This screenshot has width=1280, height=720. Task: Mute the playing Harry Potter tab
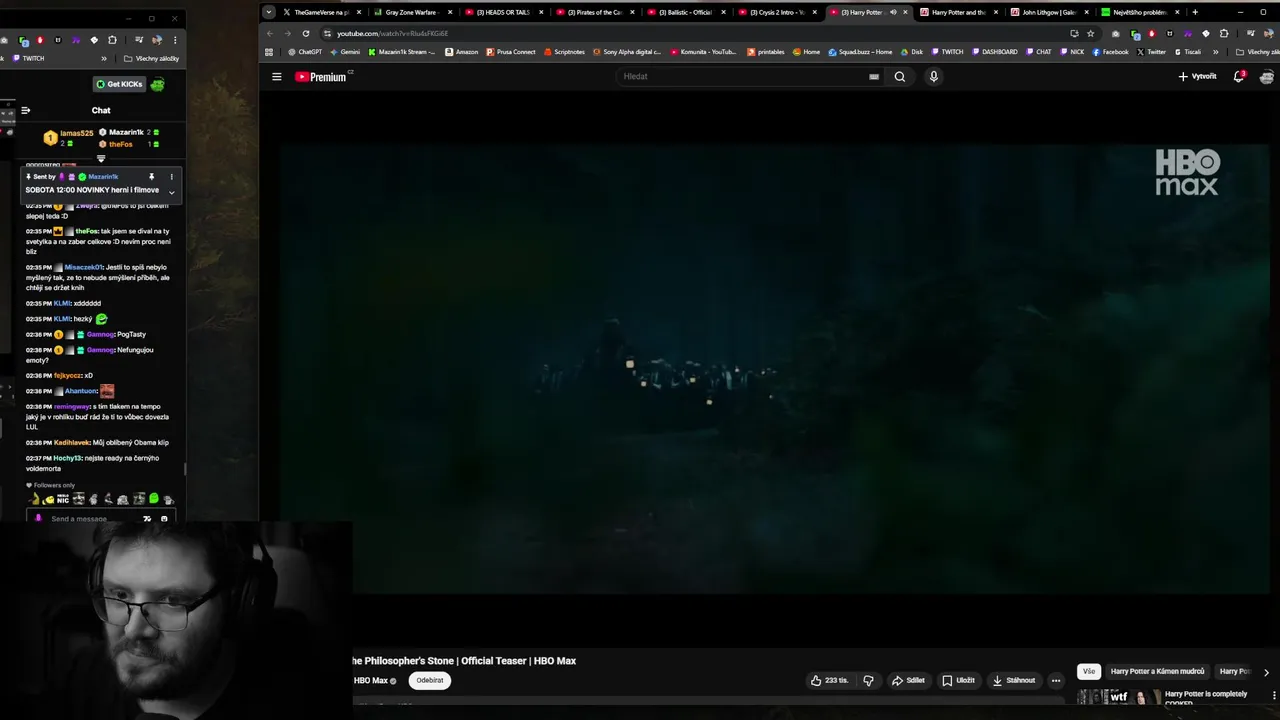pyautogui.click(x=893, y=12)
